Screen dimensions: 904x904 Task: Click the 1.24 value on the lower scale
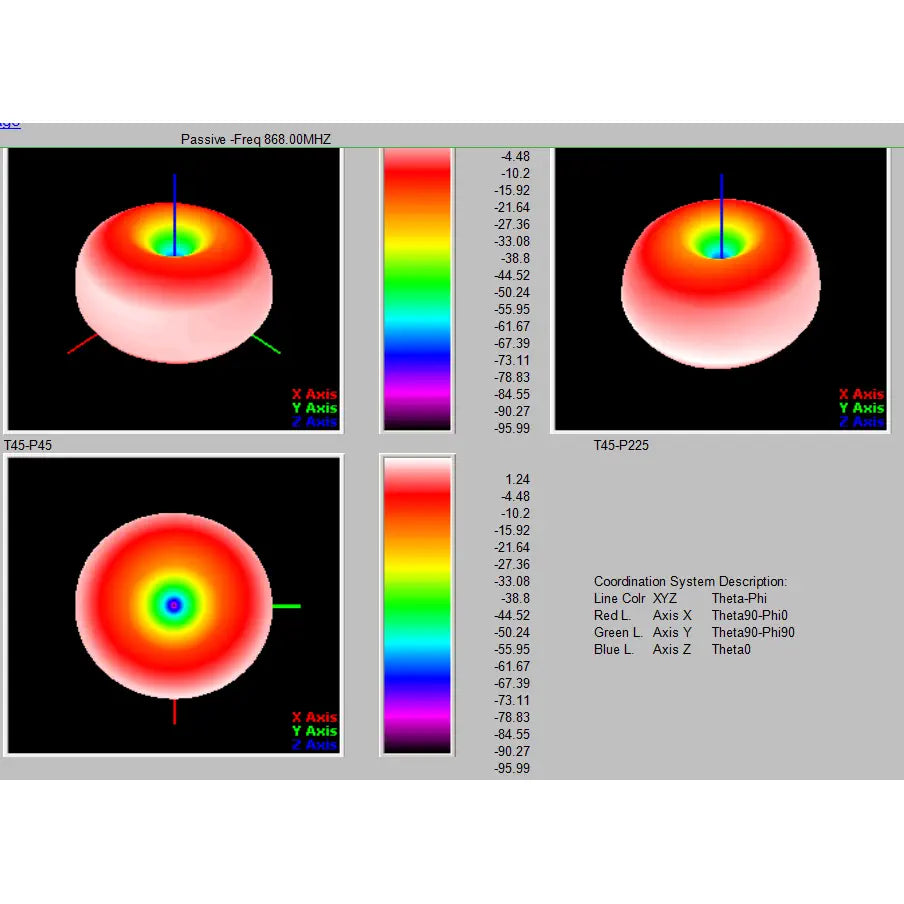tap(517, 479)
